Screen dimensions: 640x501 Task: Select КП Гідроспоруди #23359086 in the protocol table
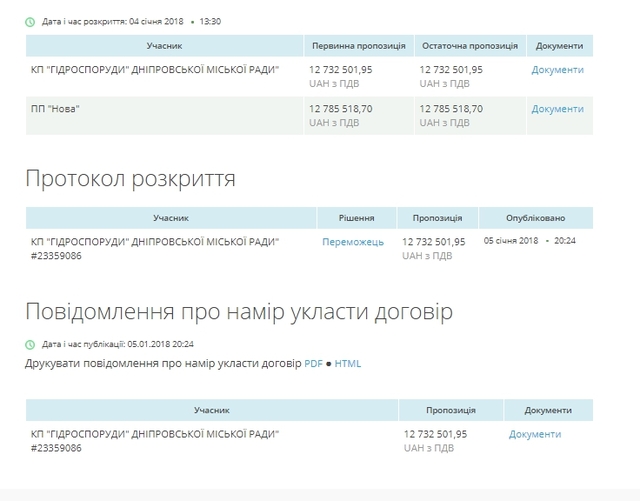[x=155, y=249]
